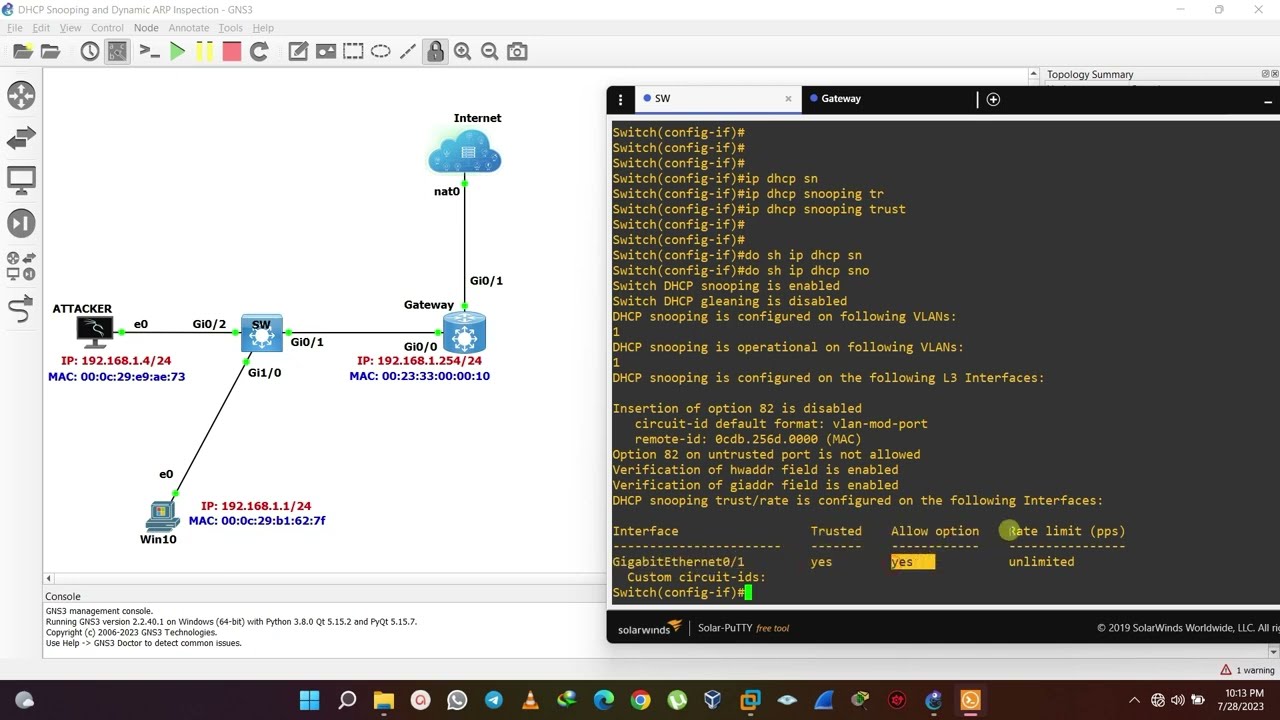Switch to the Gateway terminal tab

[888, 99]
